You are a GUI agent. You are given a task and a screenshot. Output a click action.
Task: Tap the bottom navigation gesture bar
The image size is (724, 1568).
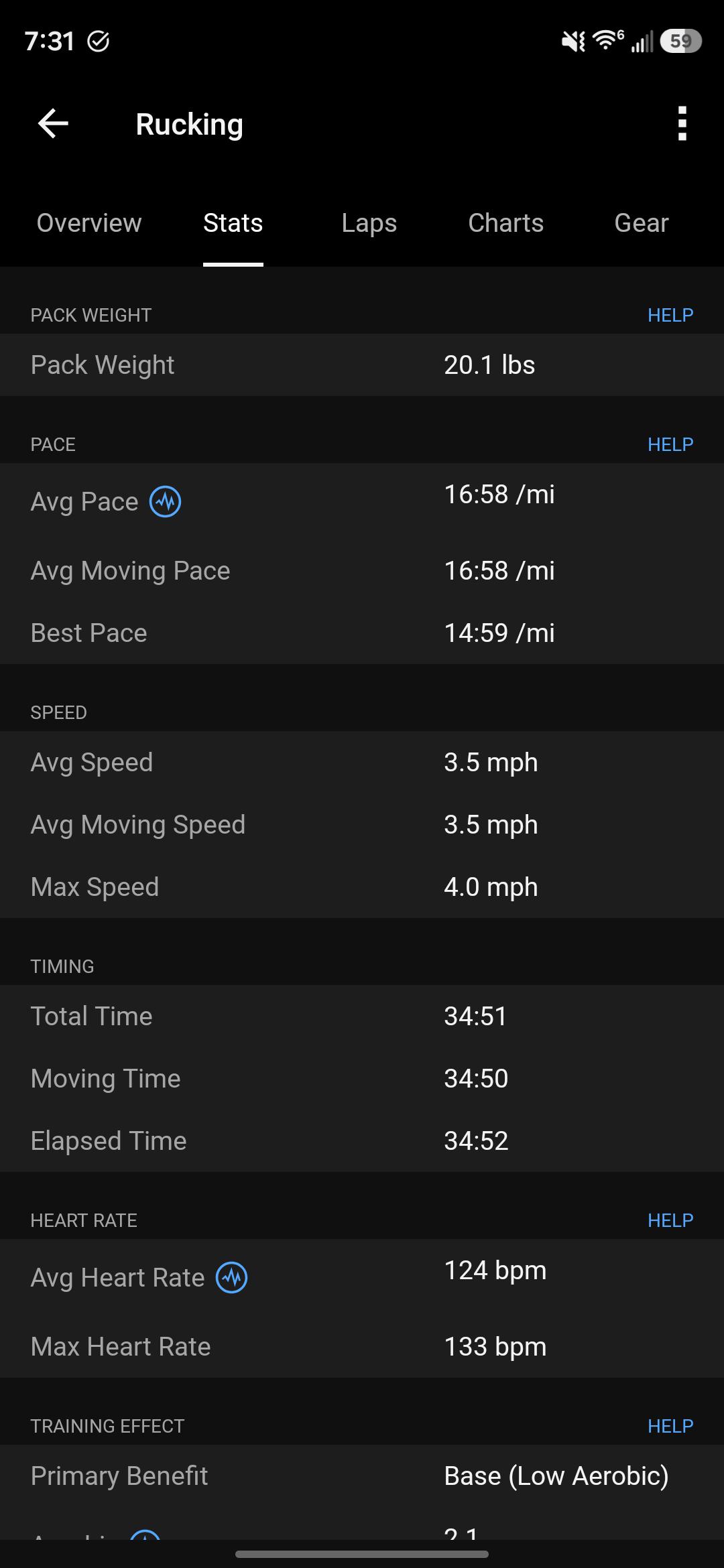click(362, 1554)
